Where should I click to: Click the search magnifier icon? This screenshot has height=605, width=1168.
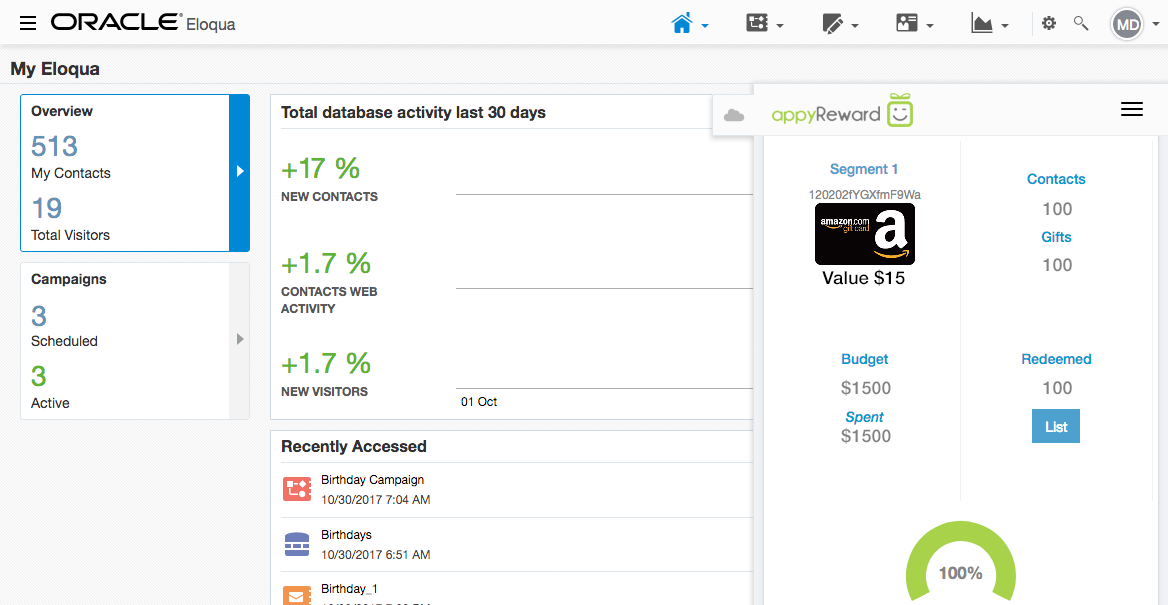1081,23
